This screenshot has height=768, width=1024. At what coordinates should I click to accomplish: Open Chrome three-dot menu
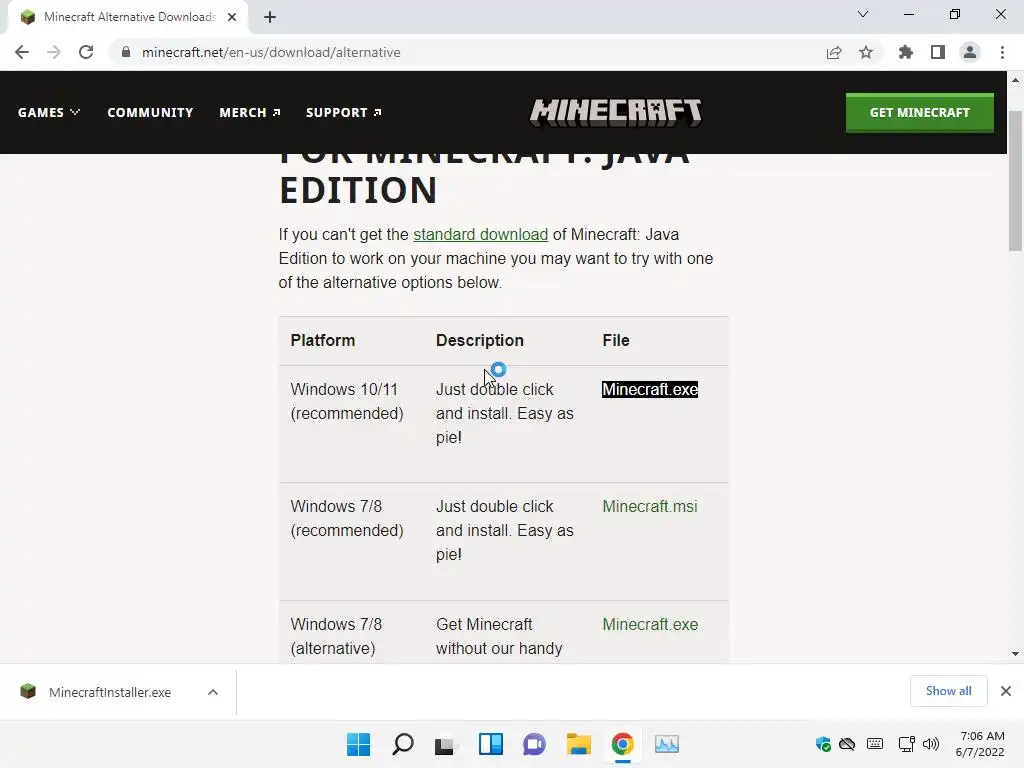click(x=1002, y=52)
